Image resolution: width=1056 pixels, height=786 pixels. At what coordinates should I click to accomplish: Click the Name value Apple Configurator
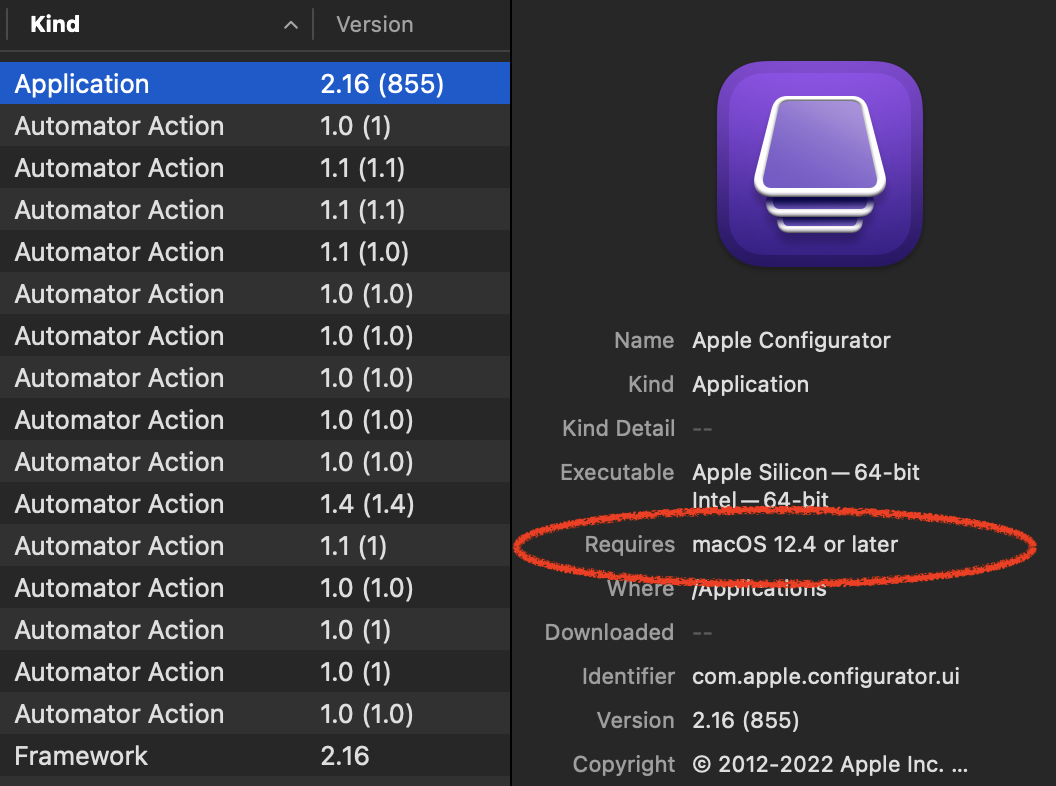pos(791,340)
